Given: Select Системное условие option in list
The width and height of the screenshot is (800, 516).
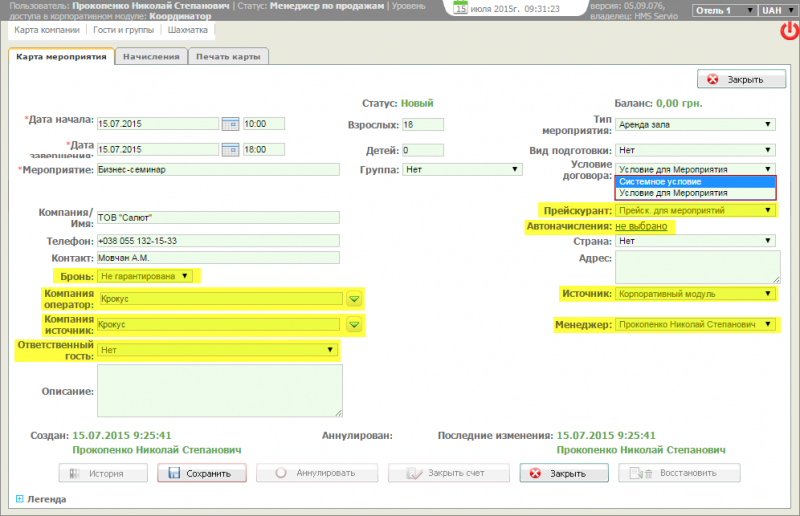Looking at the screenshot, I should (695, 182).
